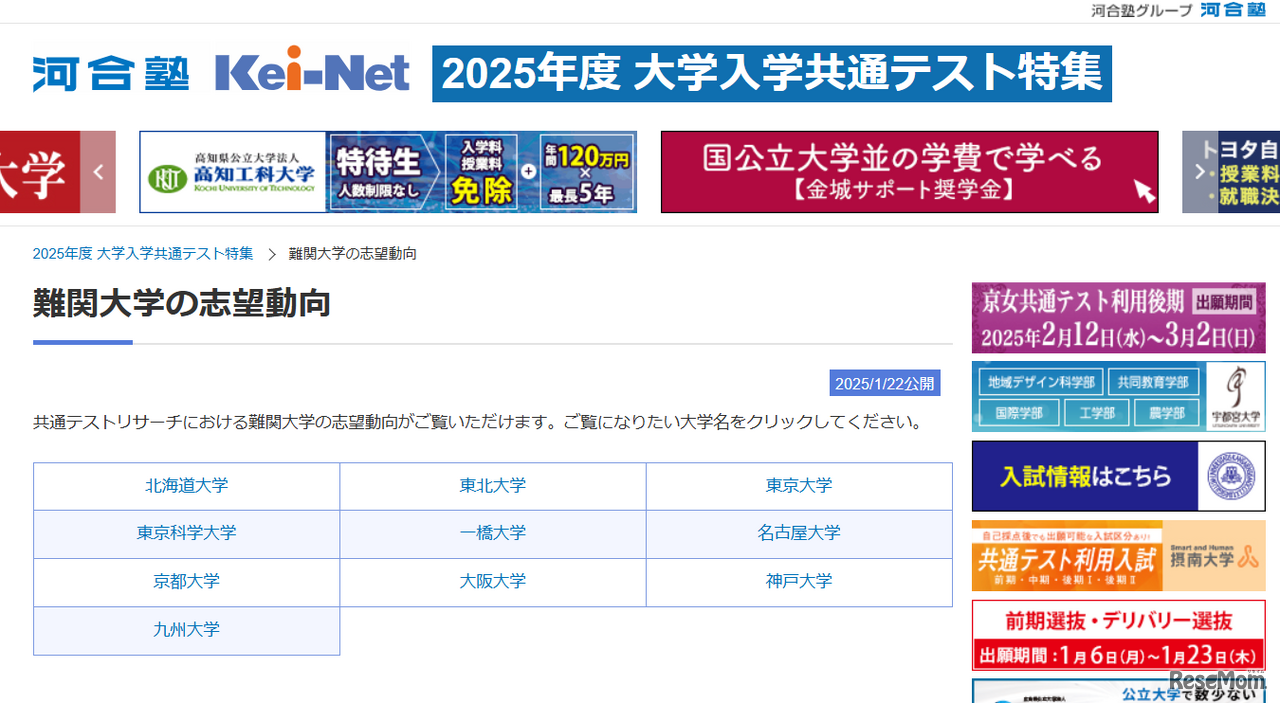Click the Kei-Net logo
The width and height of the screenshot is (1280, 703).
click(311, 72)
